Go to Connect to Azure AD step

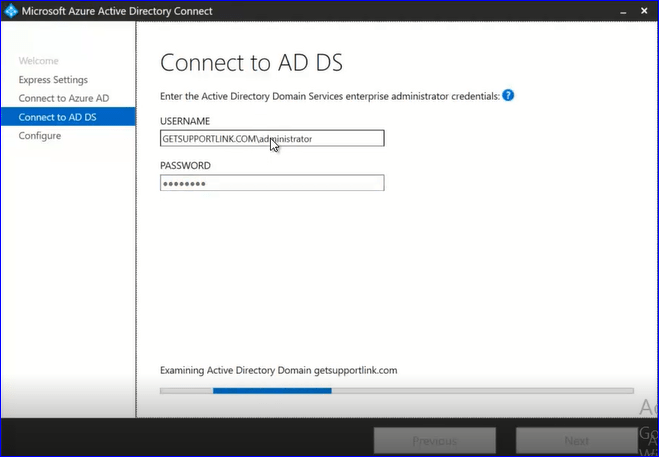point(64,98)
